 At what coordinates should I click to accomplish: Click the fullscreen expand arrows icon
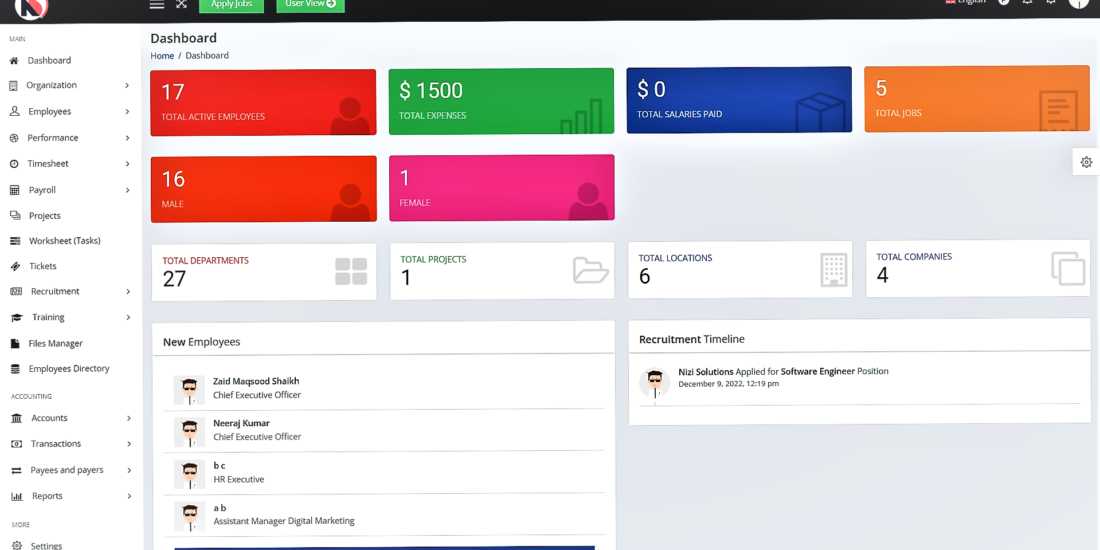pos(182,4)
